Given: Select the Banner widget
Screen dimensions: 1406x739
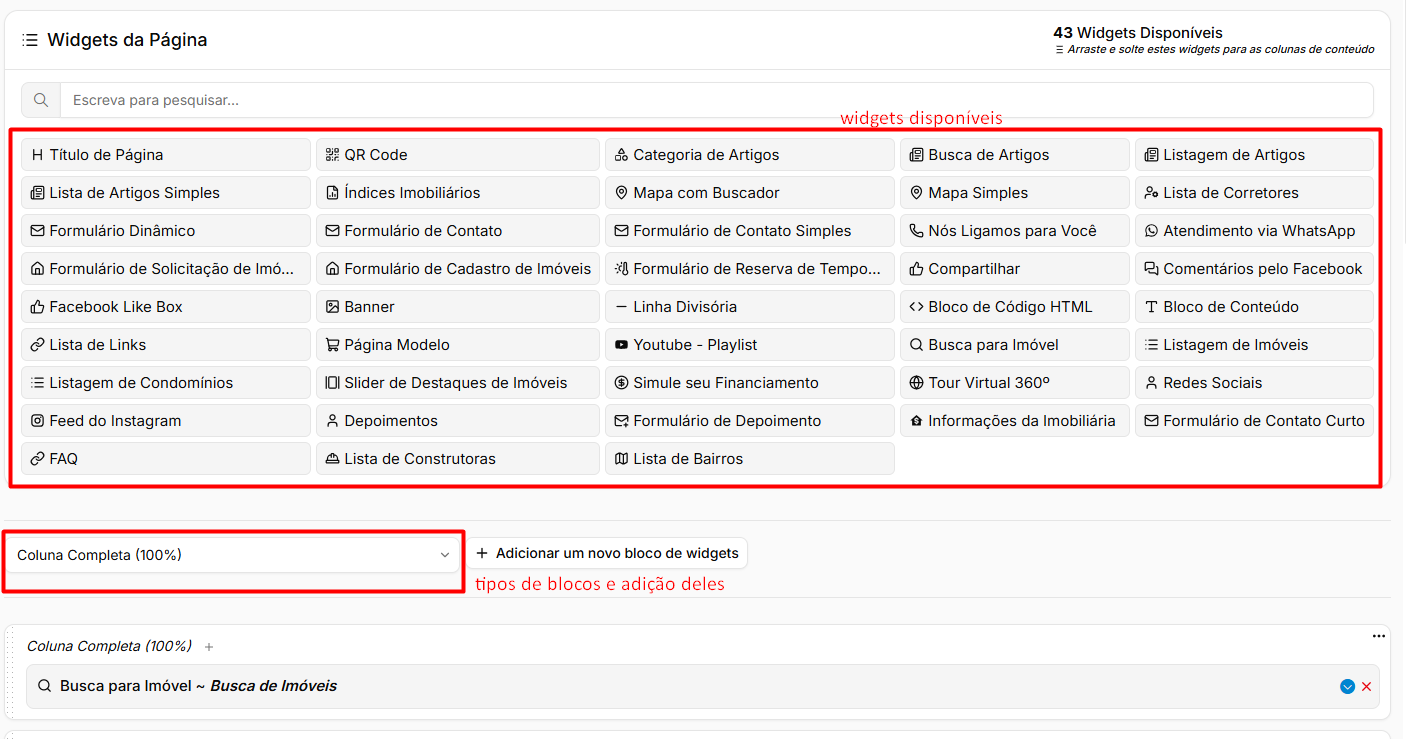Looking at the screenshot, I should (x=458, y=307).
